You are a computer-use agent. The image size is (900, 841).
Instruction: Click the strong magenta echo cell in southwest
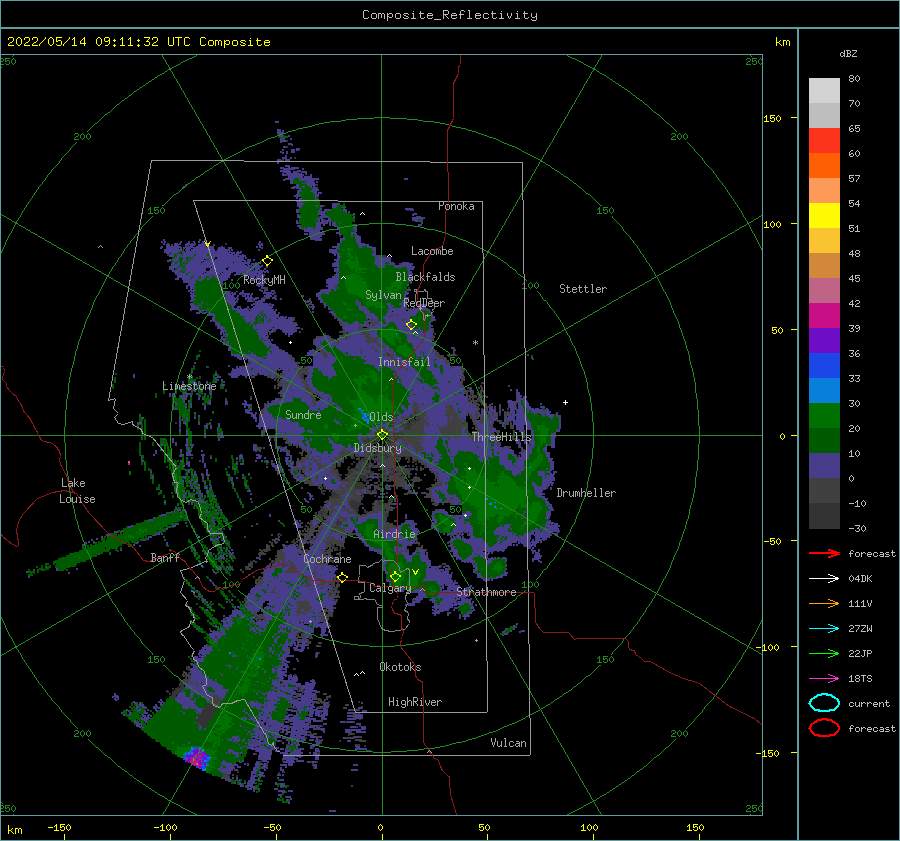point(197,758)
